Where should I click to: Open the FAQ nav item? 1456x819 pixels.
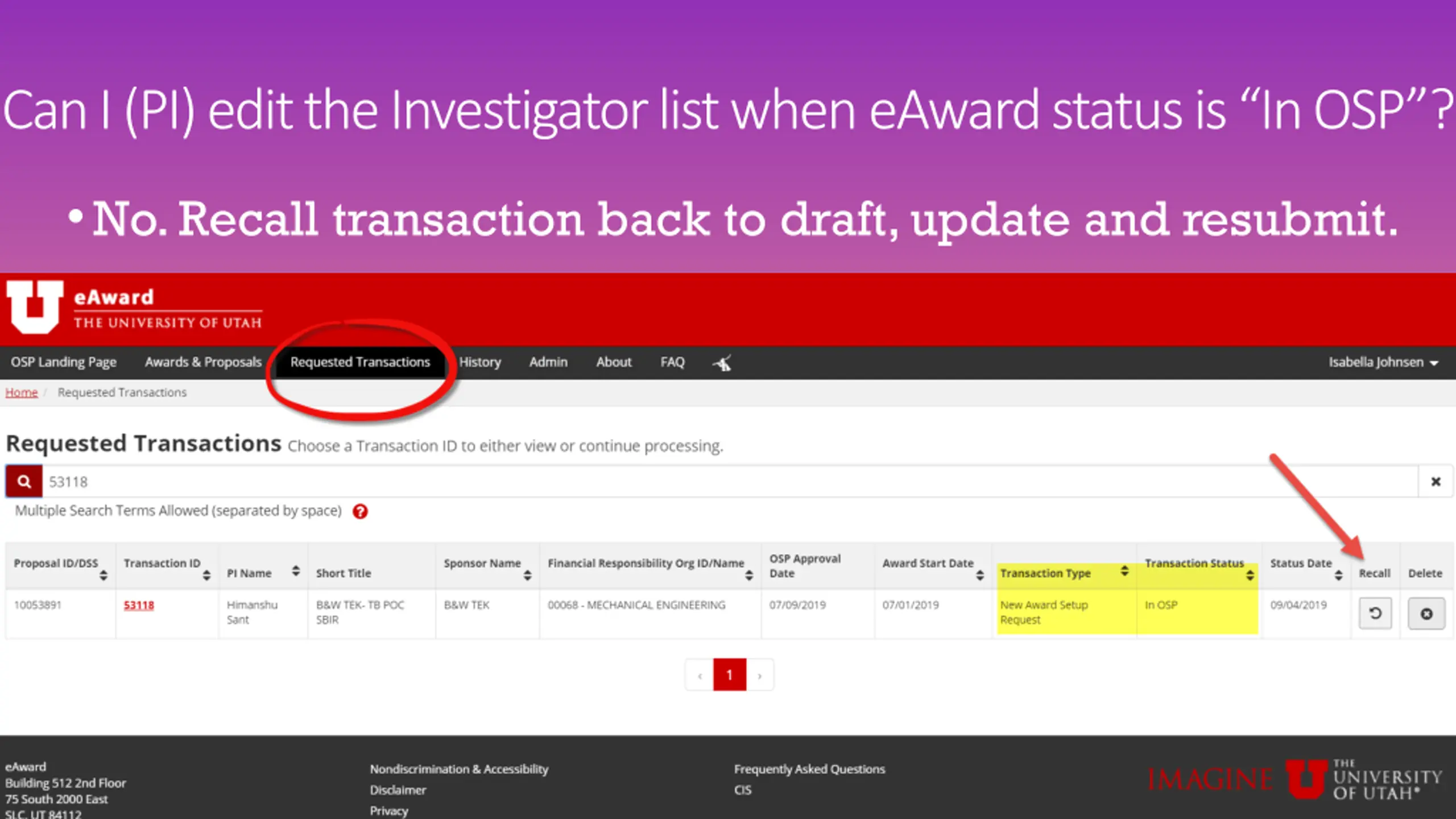672,362
